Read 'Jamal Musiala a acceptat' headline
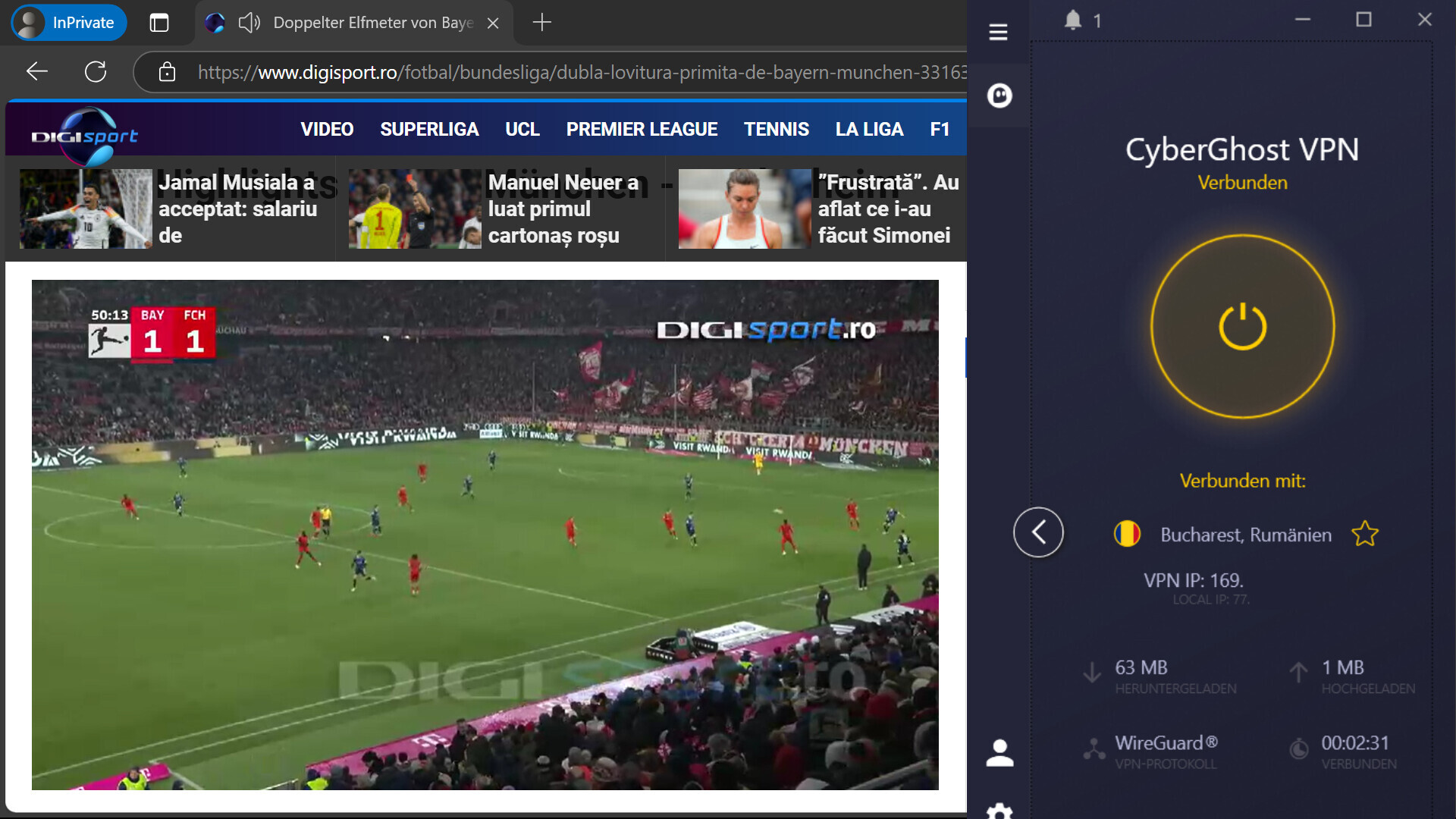 [237, 209]
